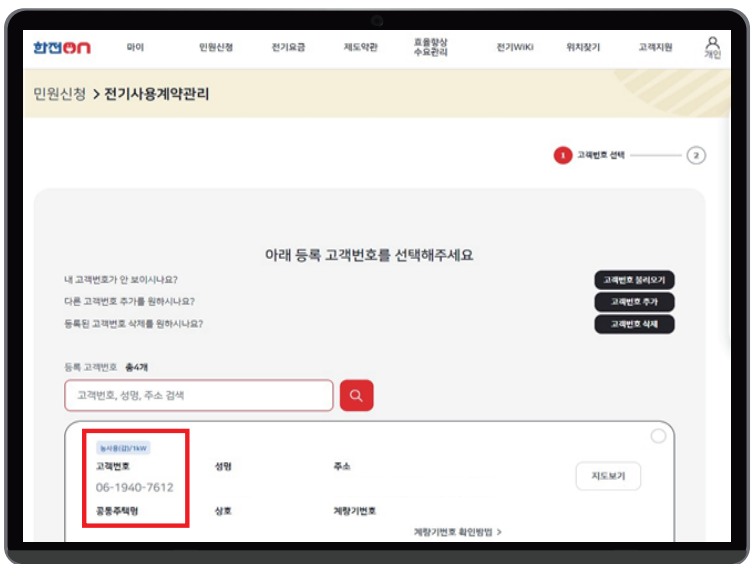This screenshot has height=564, width=753.
Task: Open the 전기요금 menu
Action: point(288,47)
